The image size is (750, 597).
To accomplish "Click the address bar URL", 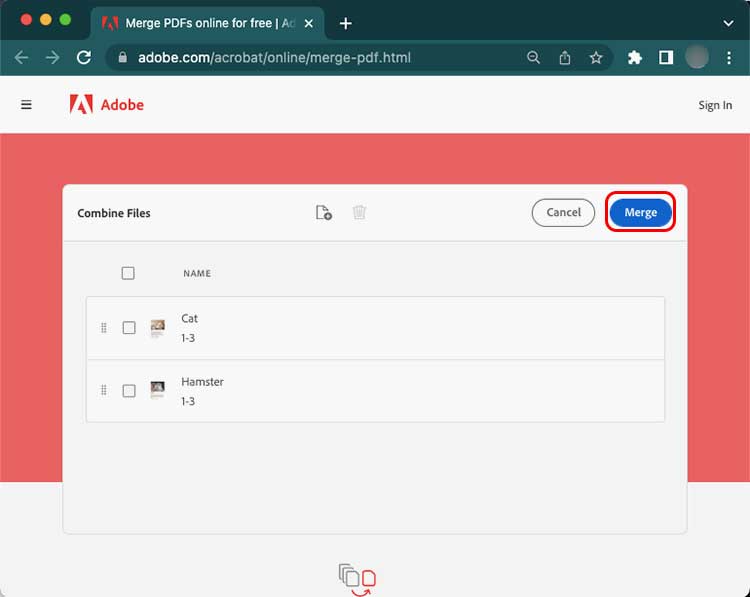I will pyautogui.click(x=274, y=58).
